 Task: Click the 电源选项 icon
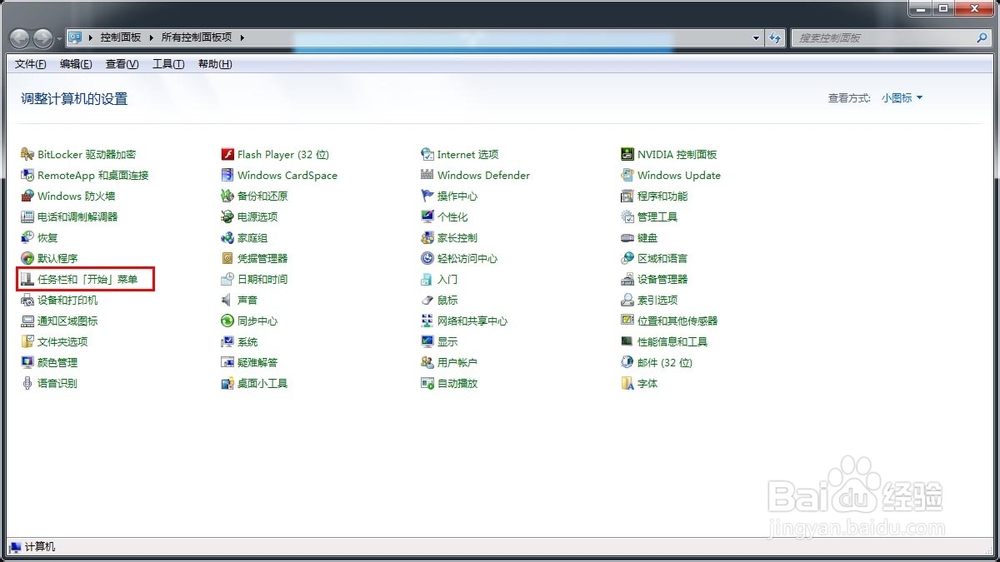227,216
